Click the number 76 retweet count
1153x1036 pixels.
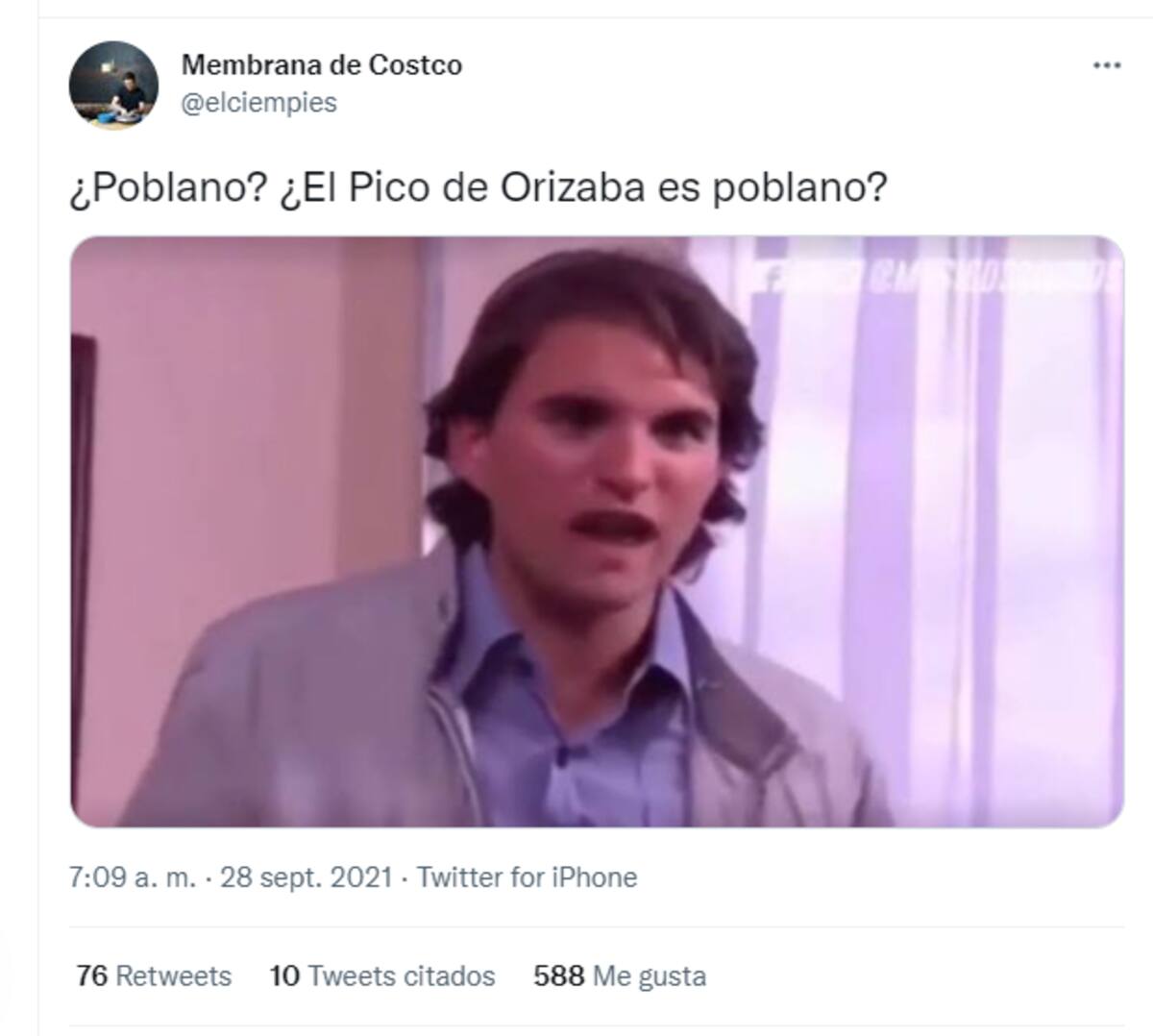(91, 976)
